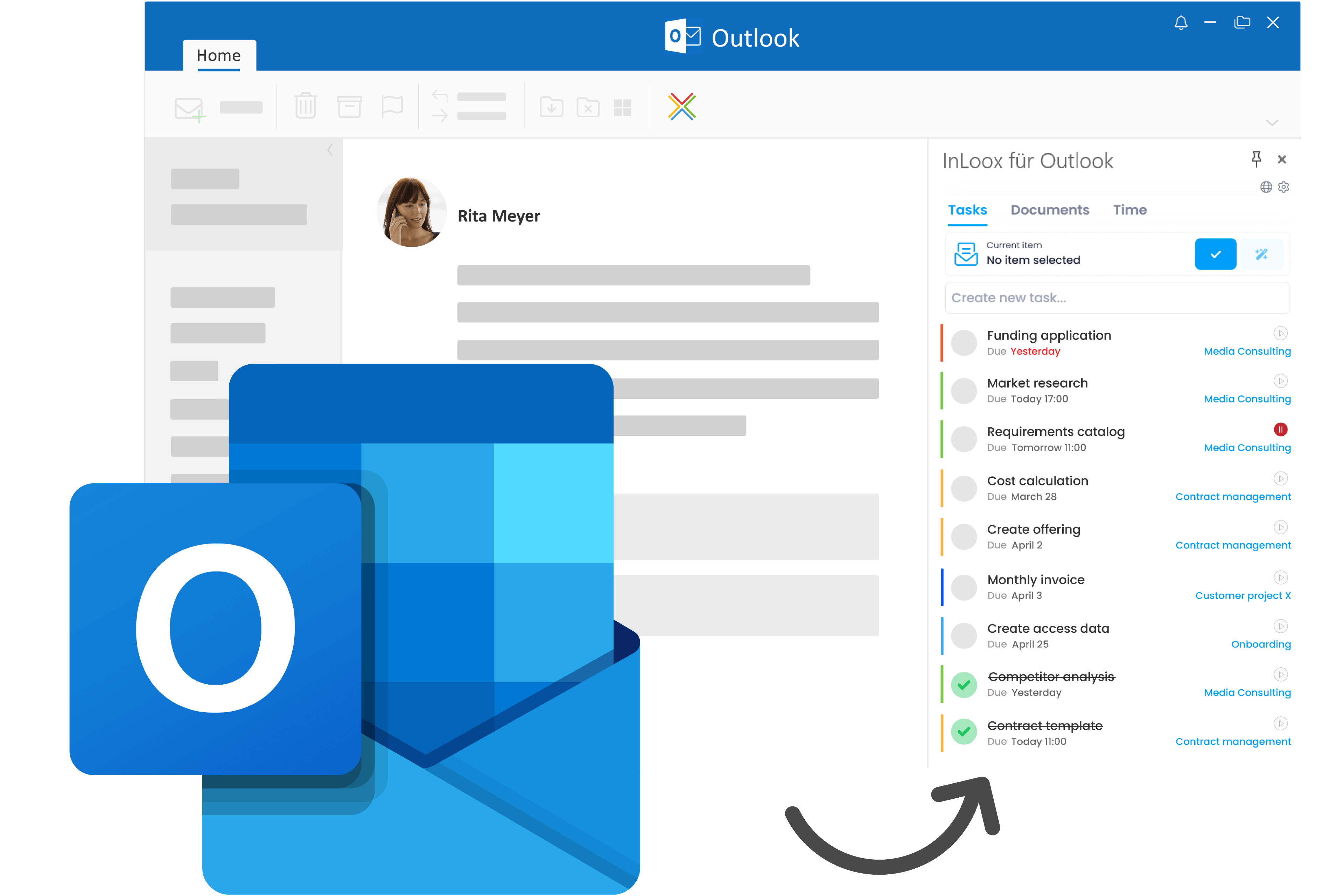Click the magic wand button
This screenshot has width=1344, height=896.
(x=1262, y=254)
